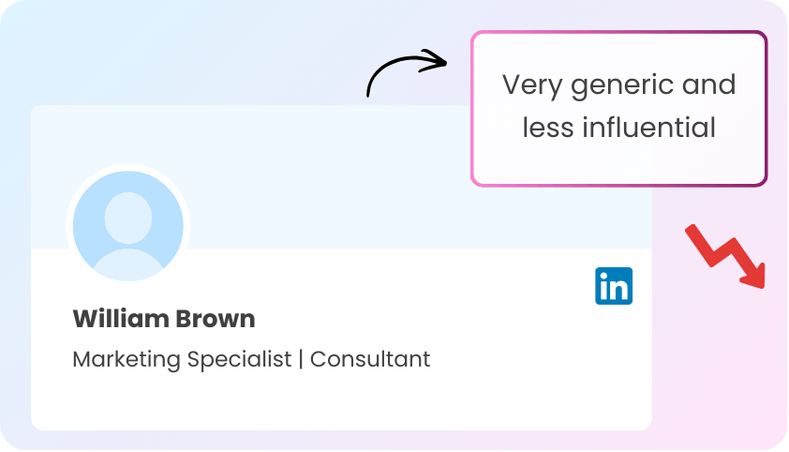Click the "Marketing Specialist" headline text

(182, 359)
